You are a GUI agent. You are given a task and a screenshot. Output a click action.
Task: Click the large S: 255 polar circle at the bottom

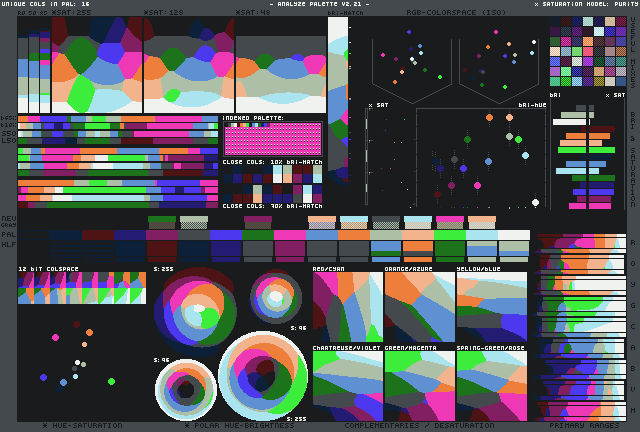[x=263, y=376]
